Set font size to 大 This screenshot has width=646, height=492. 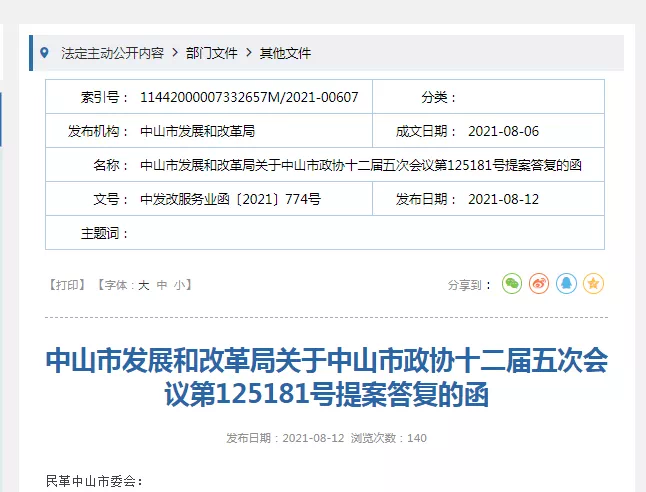143,285
